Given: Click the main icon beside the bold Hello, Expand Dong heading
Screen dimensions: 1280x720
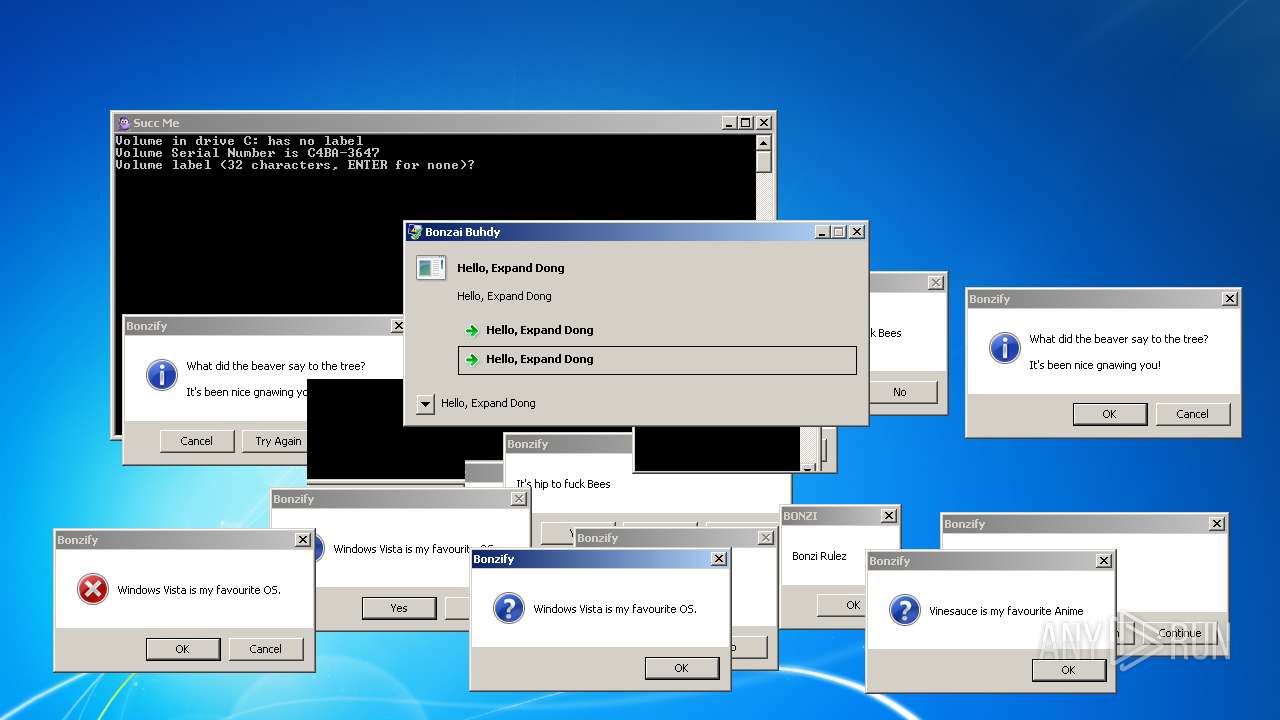Looking at the screenshot, I should [431, 268].
